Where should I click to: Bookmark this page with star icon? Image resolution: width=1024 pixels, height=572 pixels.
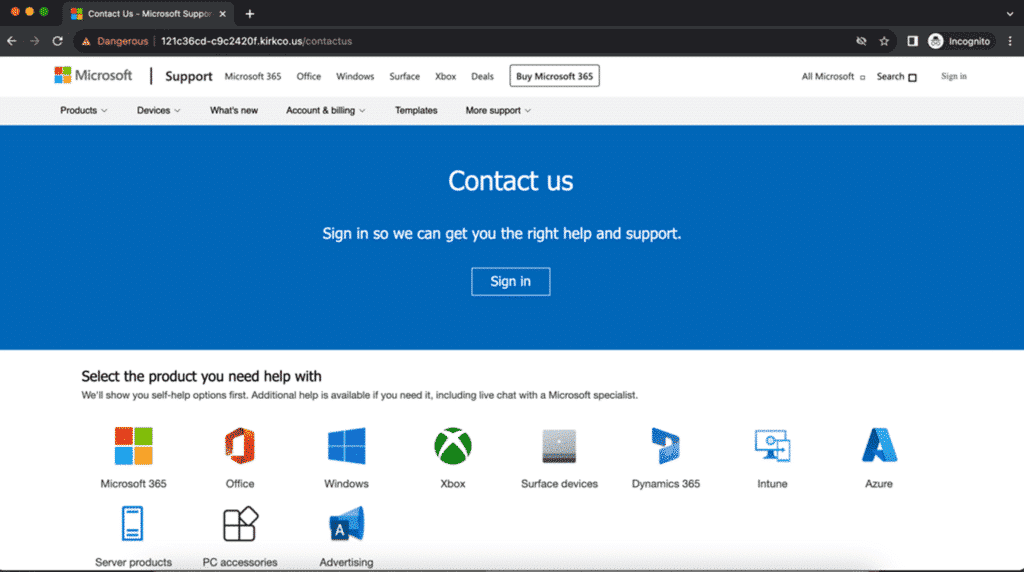[x=884, y=41]
